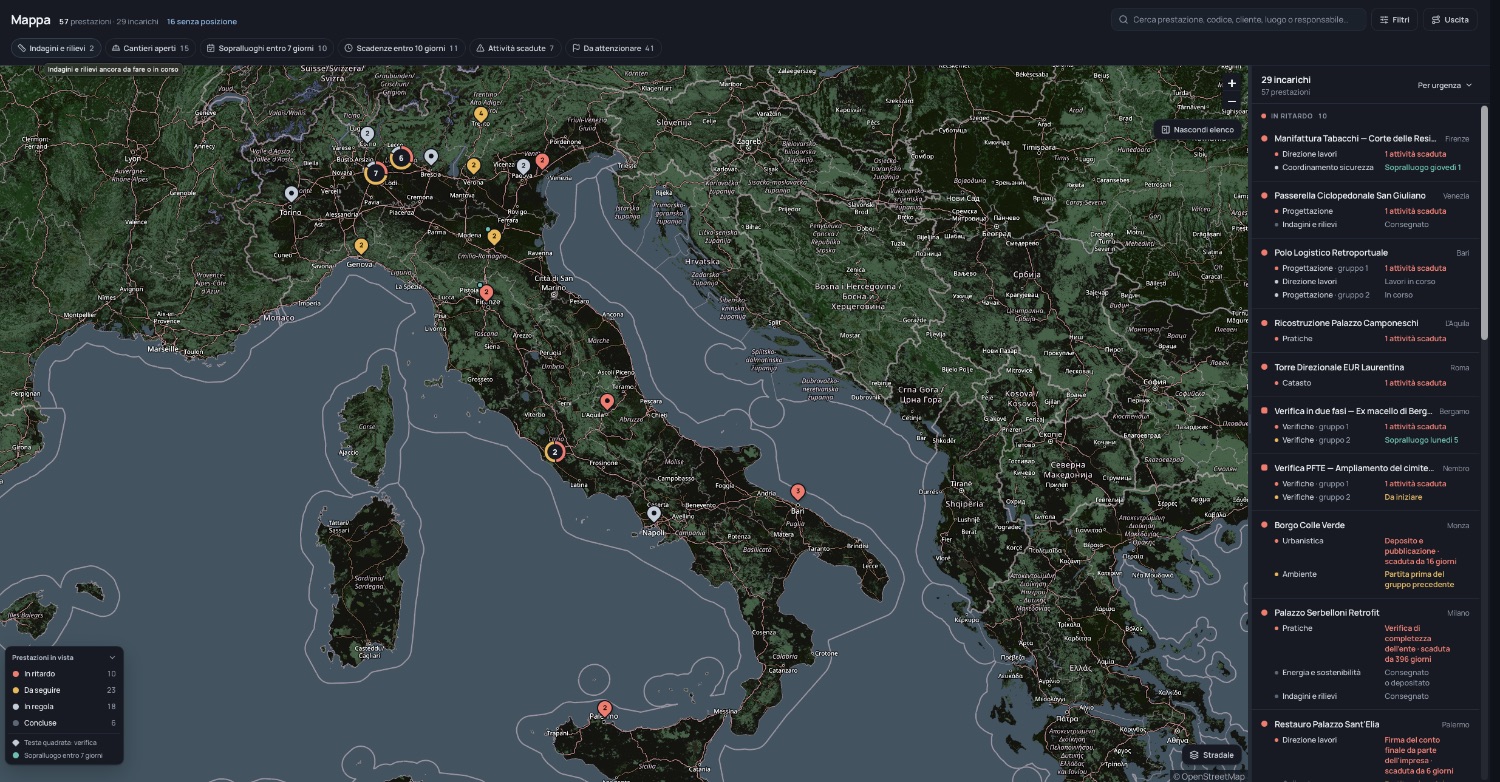Toggle the Sopralluoghi entro 7 giorni chip
Image resolution: width=1500 pixels, height=782 pixels.
tap(266, 48)
